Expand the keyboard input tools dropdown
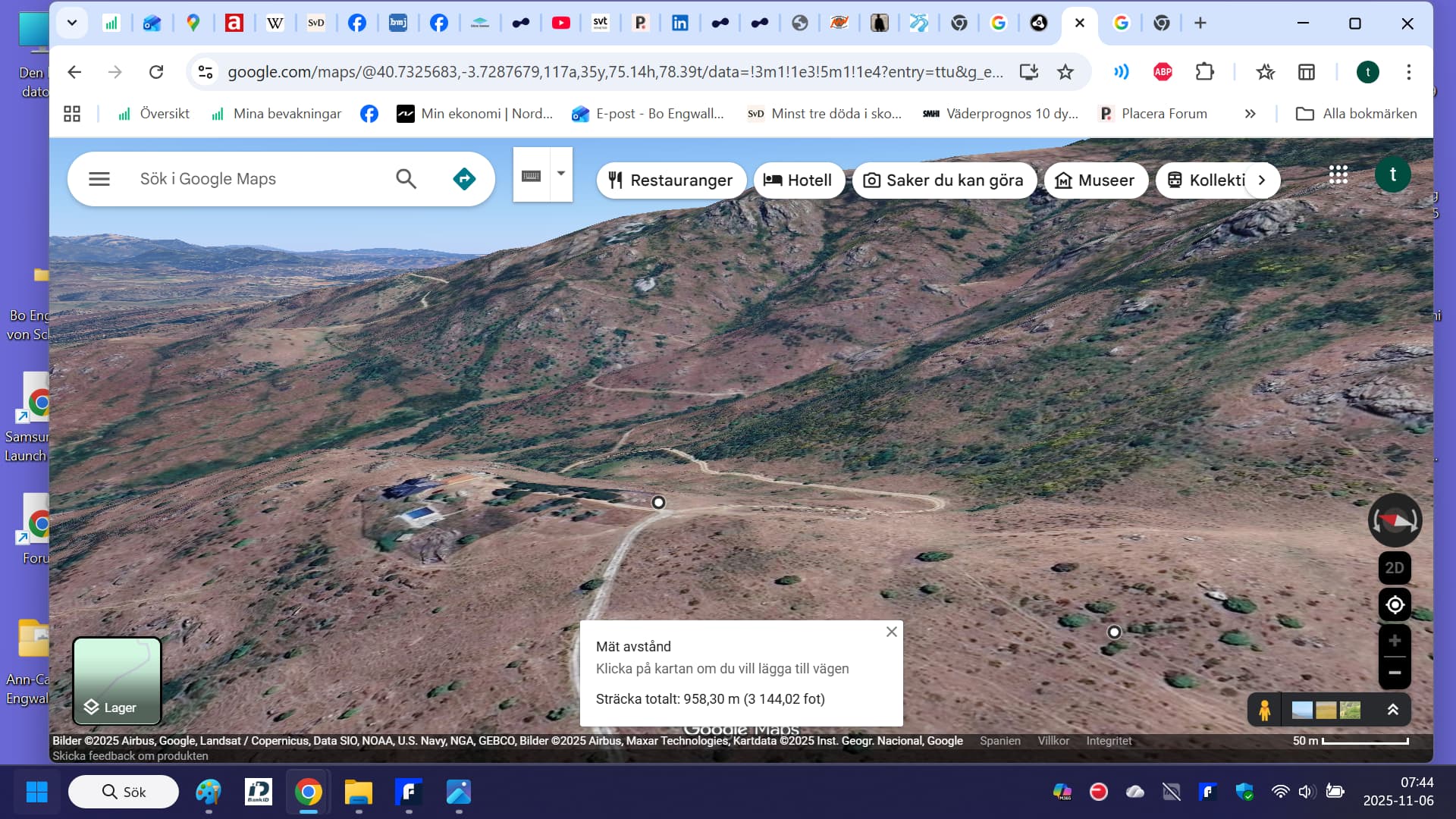 pyautogui.click(x=561, y=174)
